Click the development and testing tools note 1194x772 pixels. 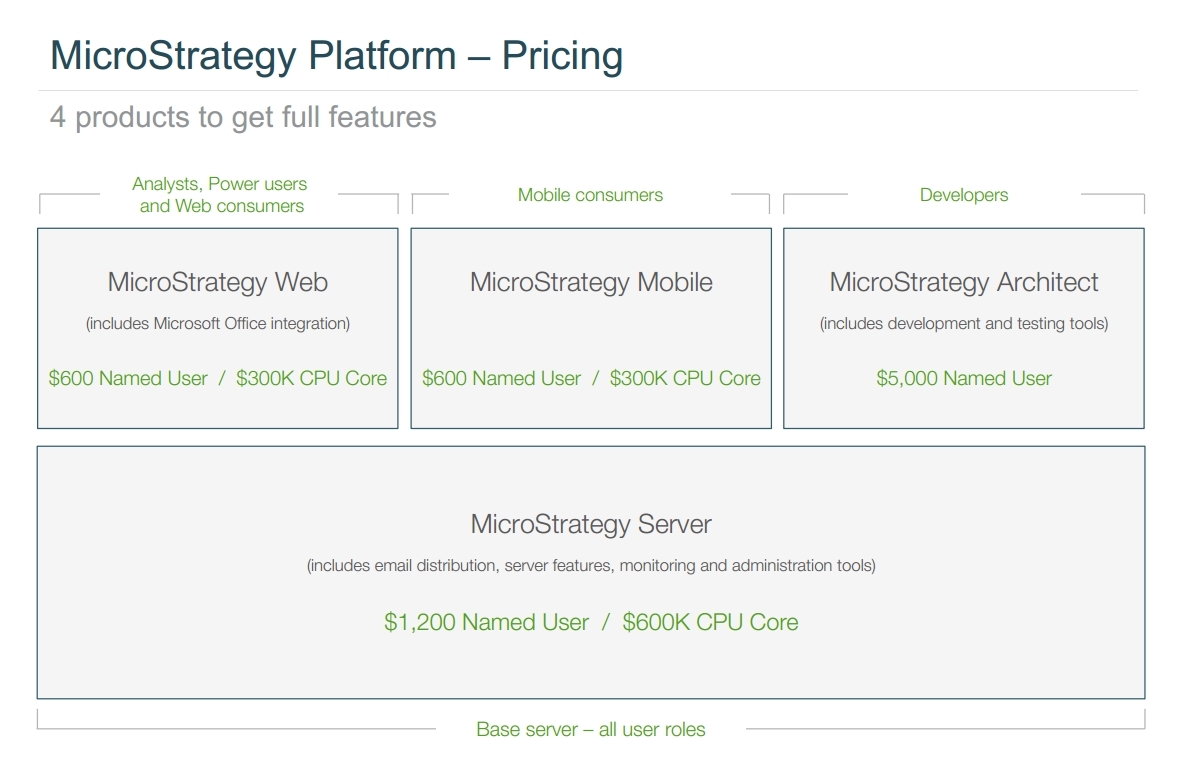[x=964, y=323]
